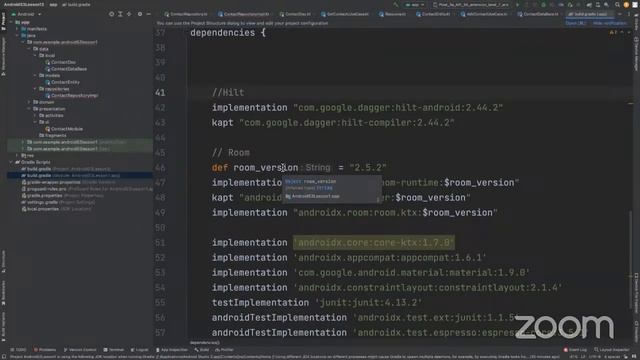Click Hide notification link
Viewport: 640px width, 360px height.
(610, 23)
